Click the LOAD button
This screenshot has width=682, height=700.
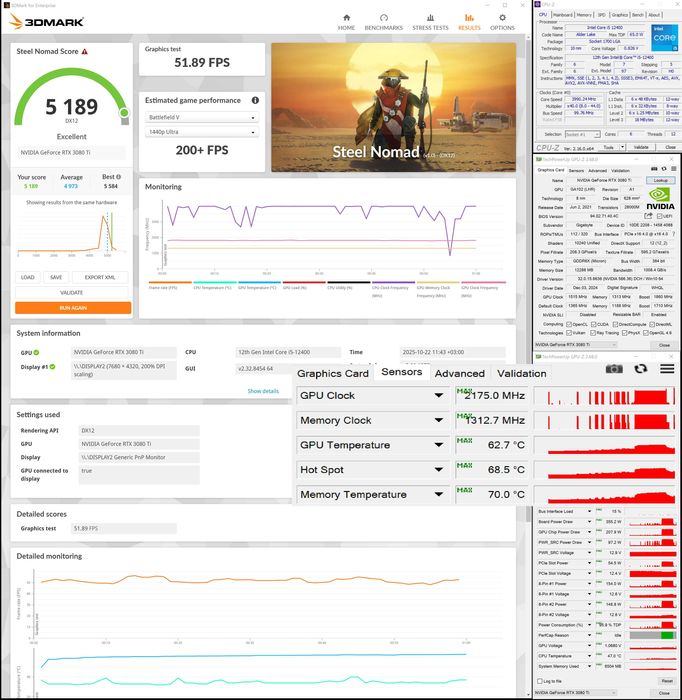click(28, 278)
